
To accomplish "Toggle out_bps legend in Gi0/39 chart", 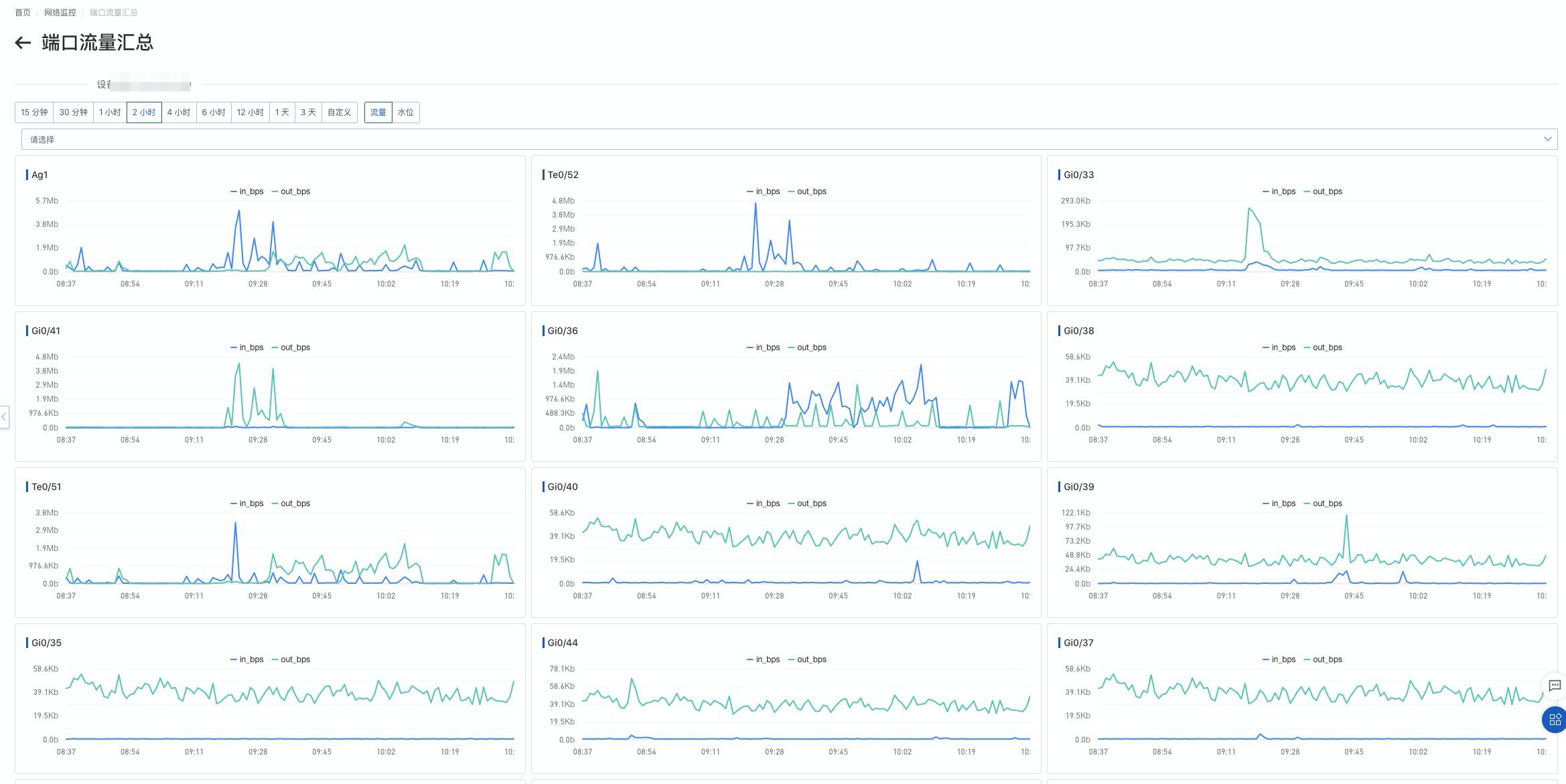I will [1323, 503].
